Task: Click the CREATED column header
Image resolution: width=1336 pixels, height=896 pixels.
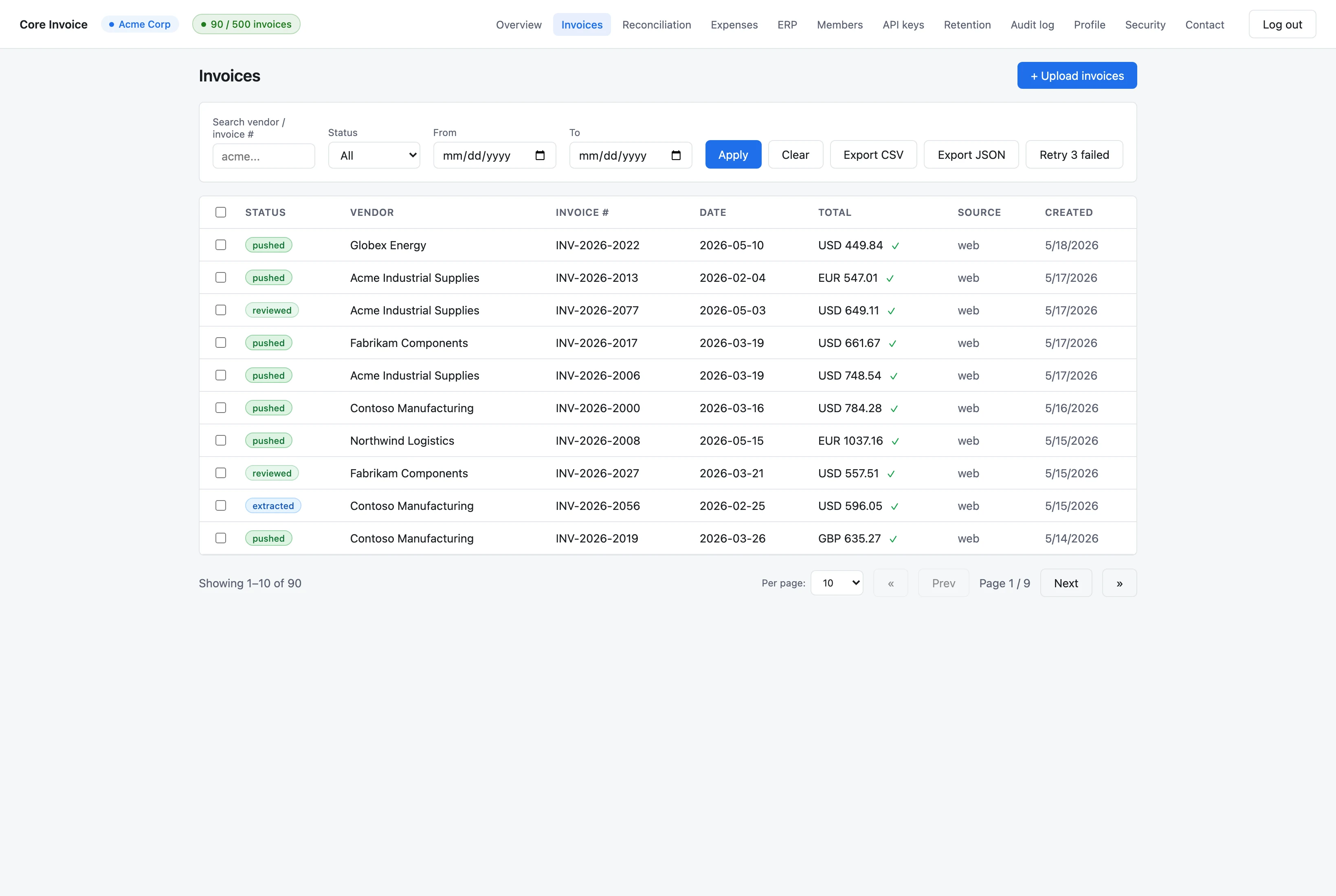Action: click(1068, 213)
